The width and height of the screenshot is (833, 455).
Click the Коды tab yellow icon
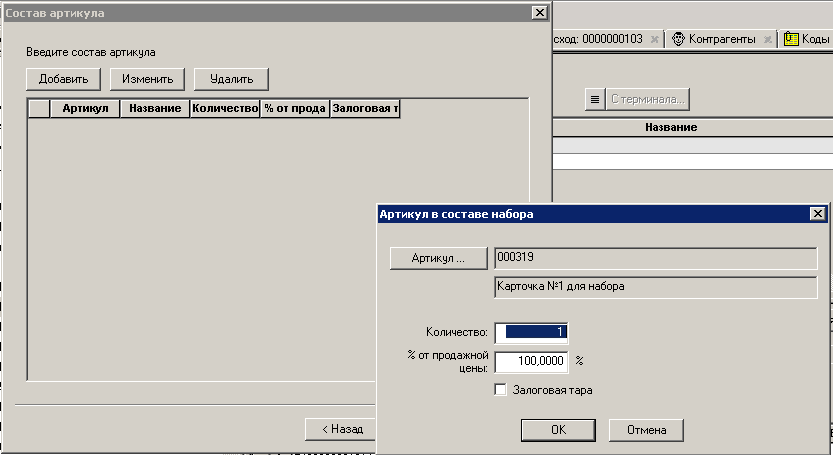(x=791, y=39)
